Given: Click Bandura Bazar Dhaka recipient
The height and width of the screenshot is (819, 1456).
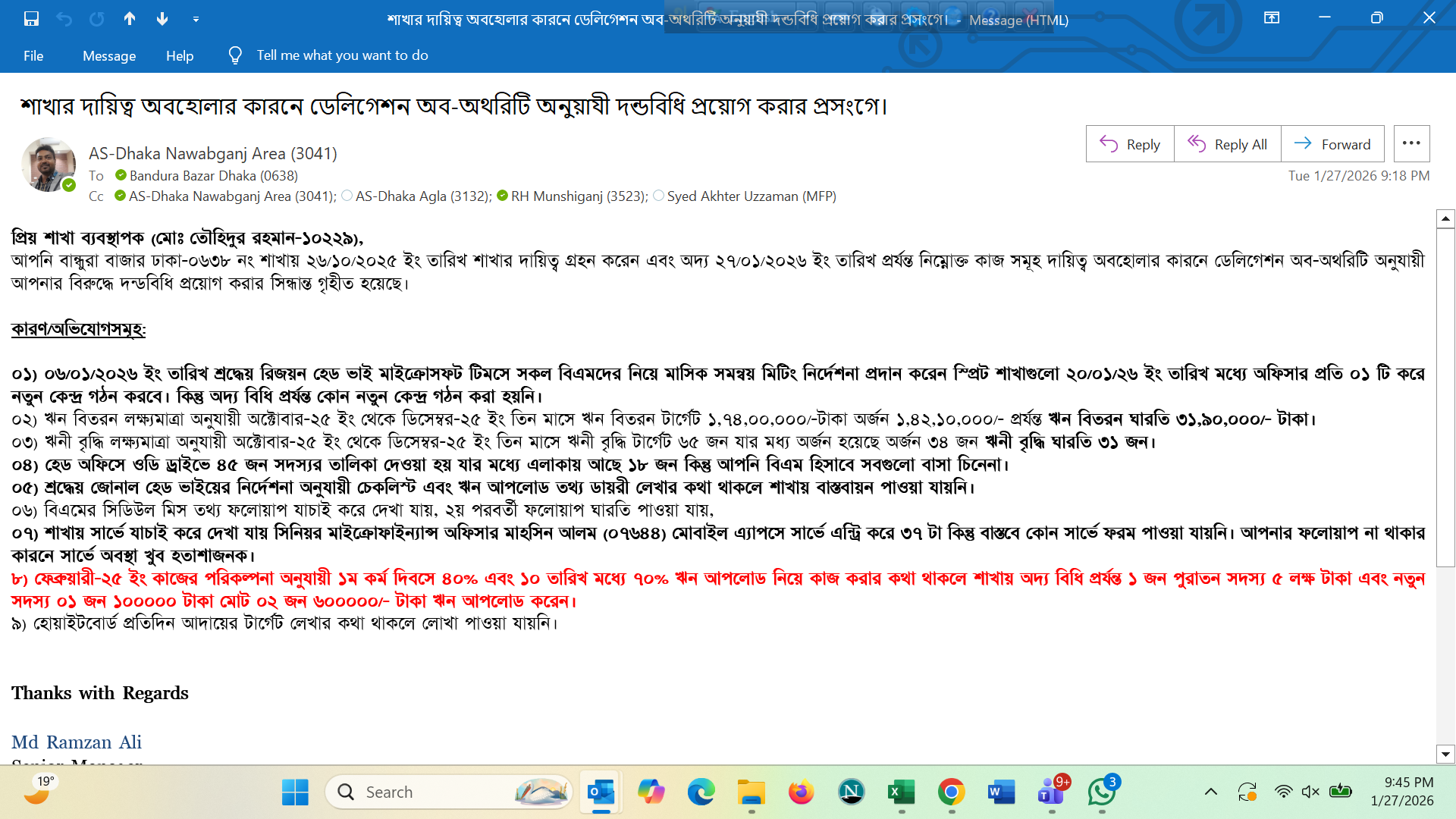Looking at the screenshot, I should pyautogui.click(x=213, y=176).
